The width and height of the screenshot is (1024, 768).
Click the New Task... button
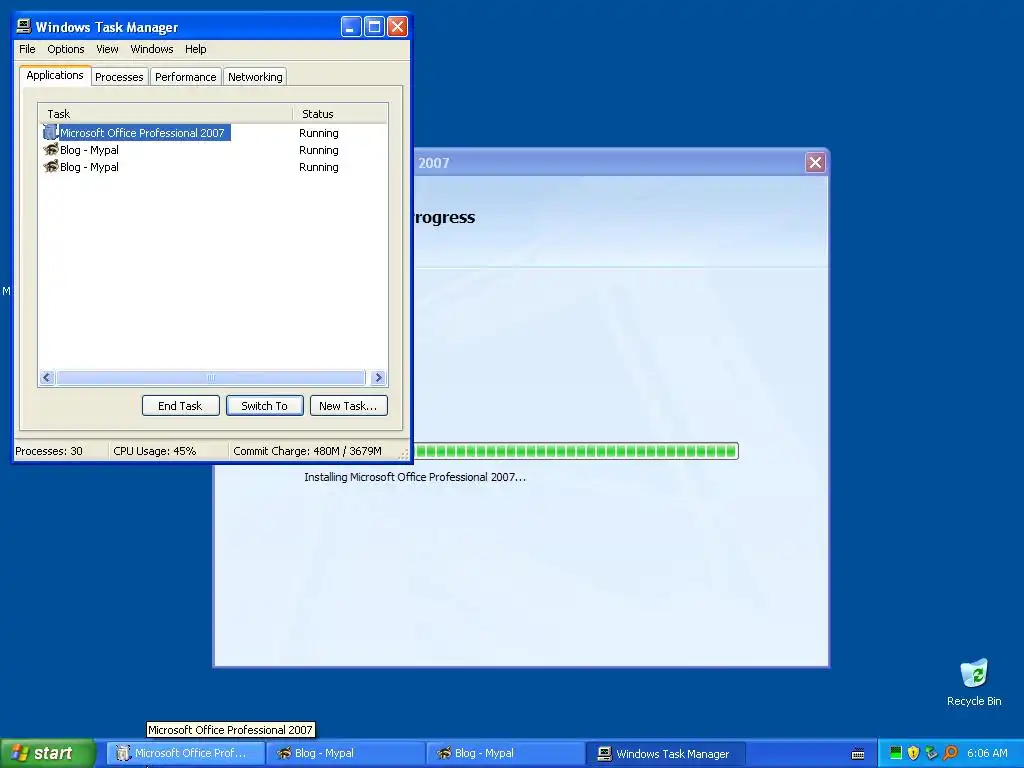(348, 406)
